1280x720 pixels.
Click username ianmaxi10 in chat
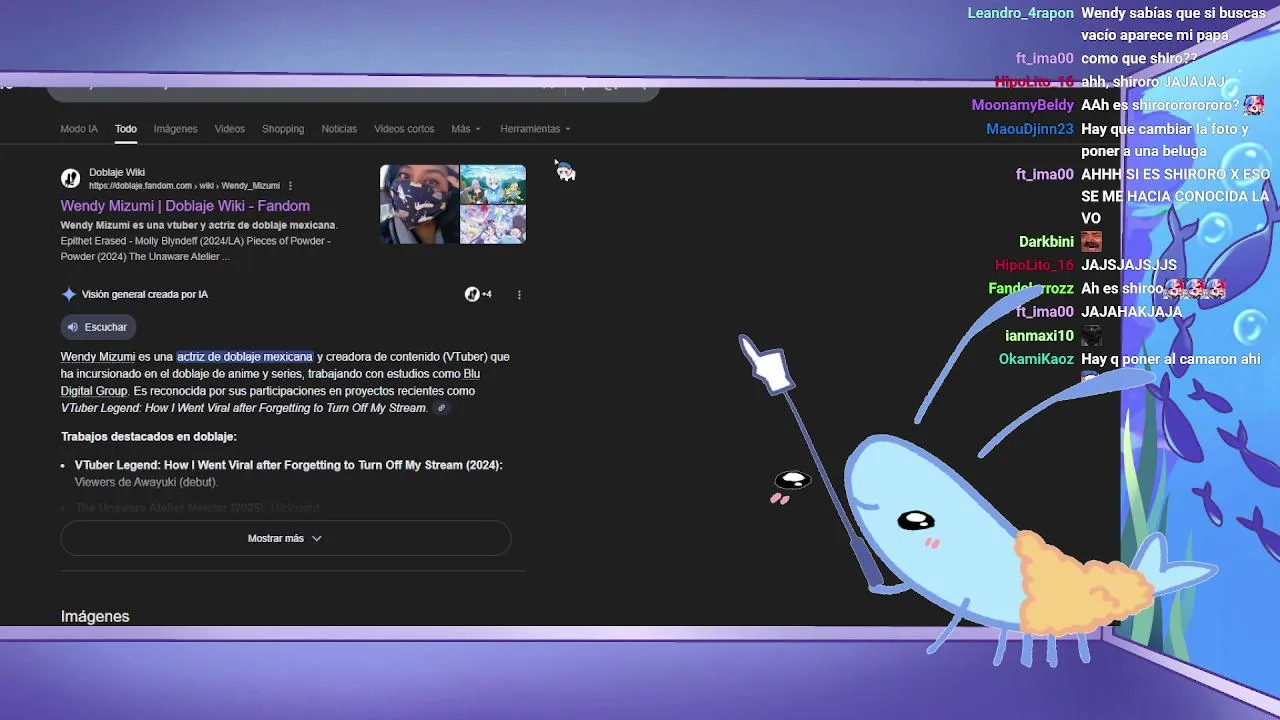(x=1039, y=336)
